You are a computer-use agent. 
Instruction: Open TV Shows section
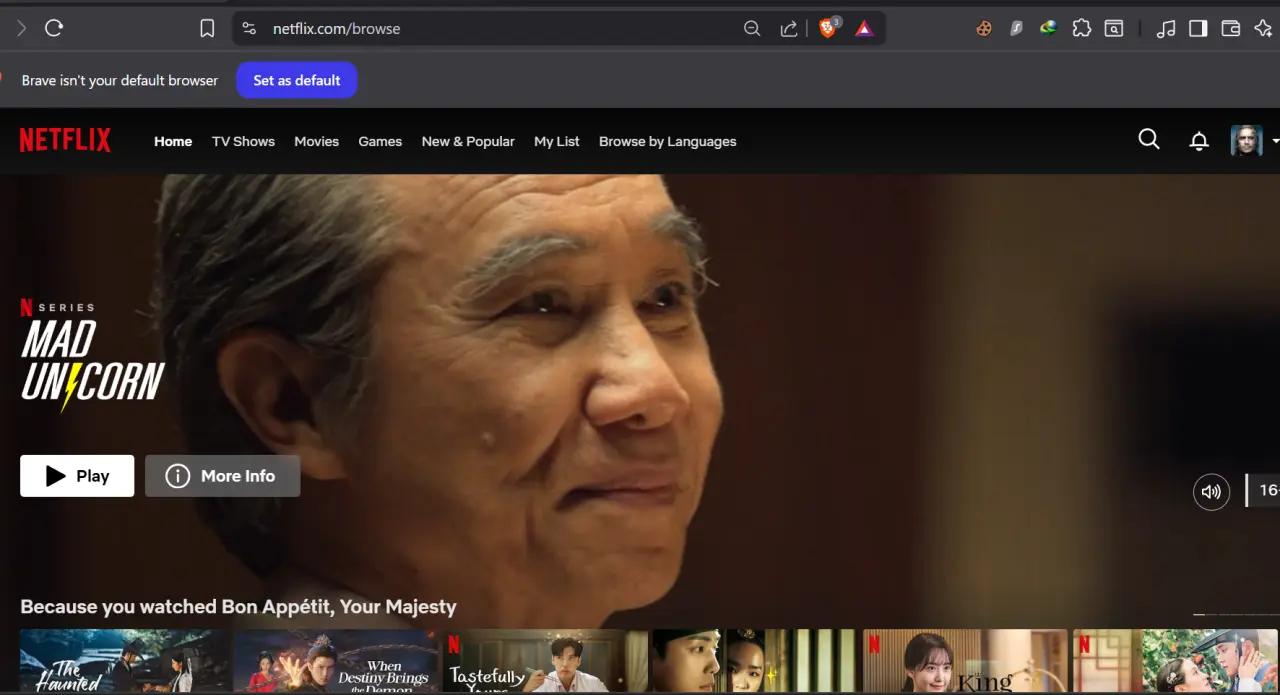point(243,141)
